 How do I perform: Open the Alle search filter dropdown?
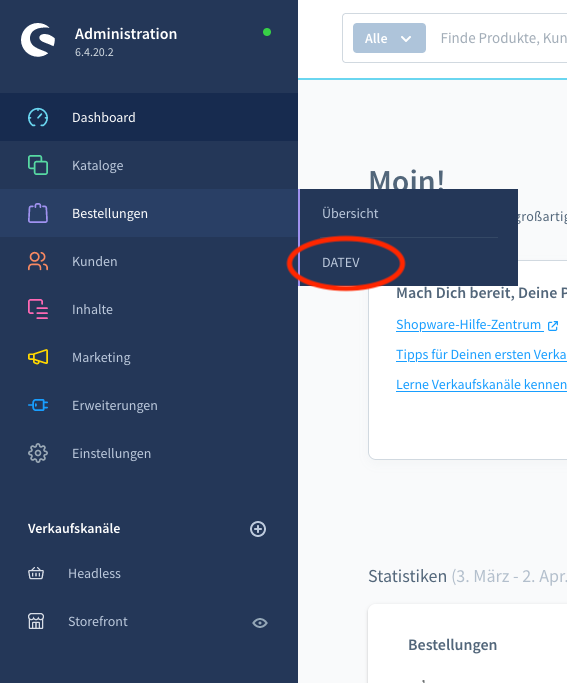click(x=389, y=38)
